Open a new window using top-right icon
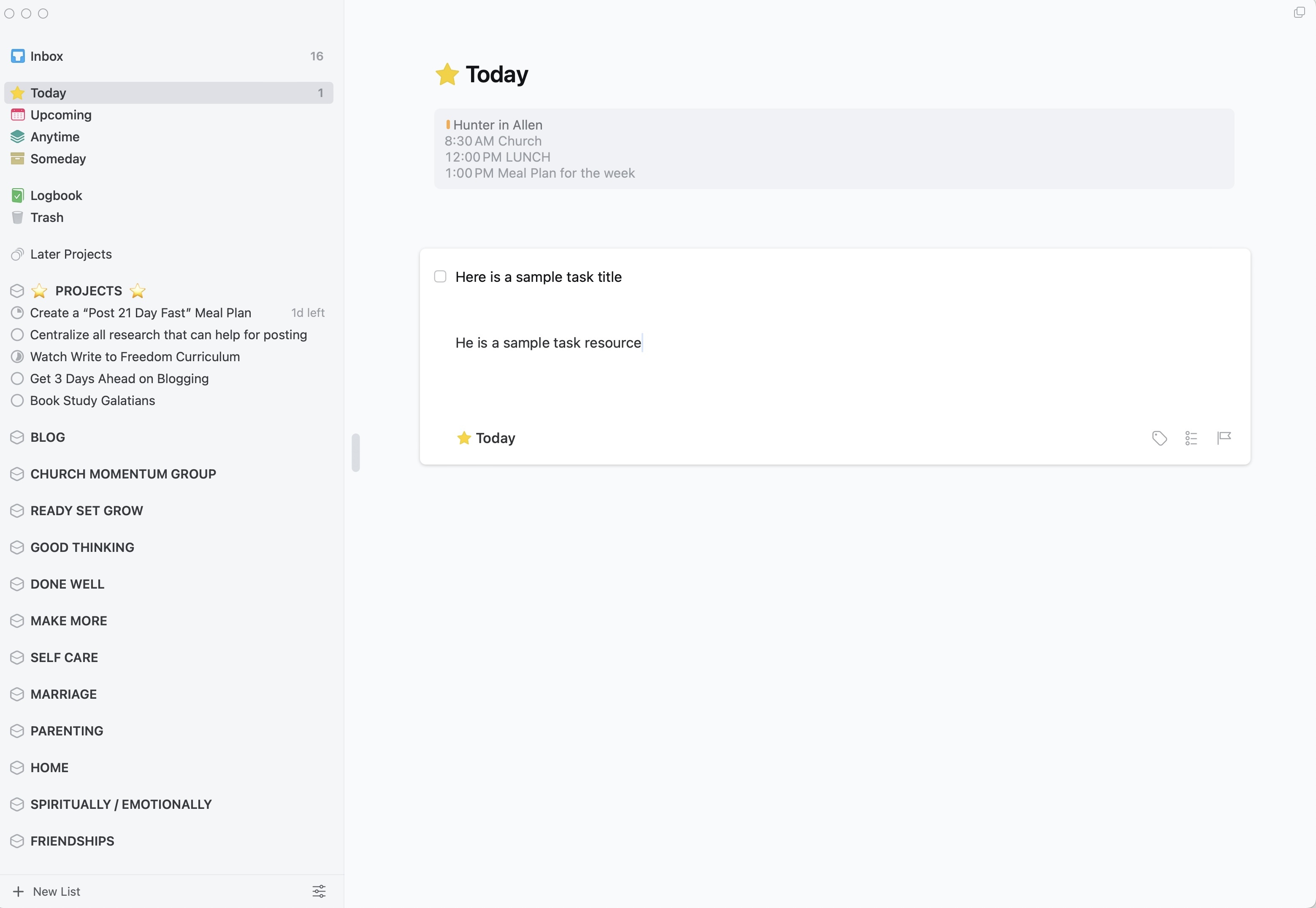This screenshot has height=908, width=1316. [x=1300, y=12]
